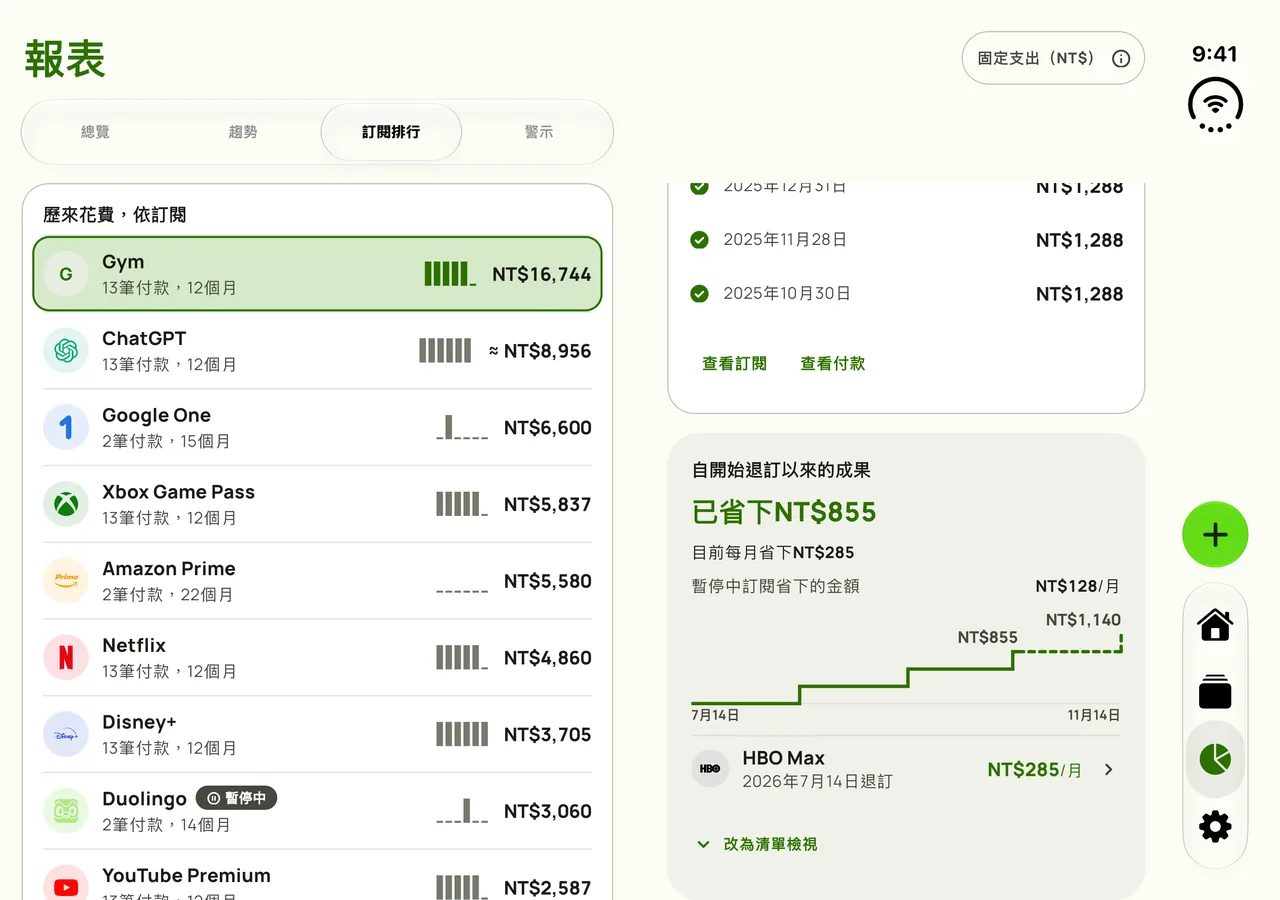Image resolution: width=1280 pixels, height=900 pixels.
Task: Click the Duolingo owl icon
Action: click(x=66, y=811)
